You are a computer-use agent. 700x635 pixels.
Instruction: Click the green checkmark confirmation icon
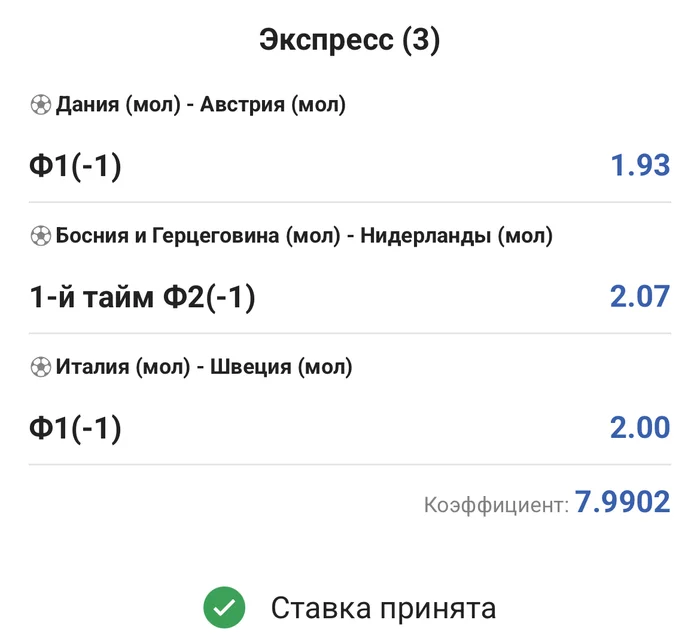[225, 607]
